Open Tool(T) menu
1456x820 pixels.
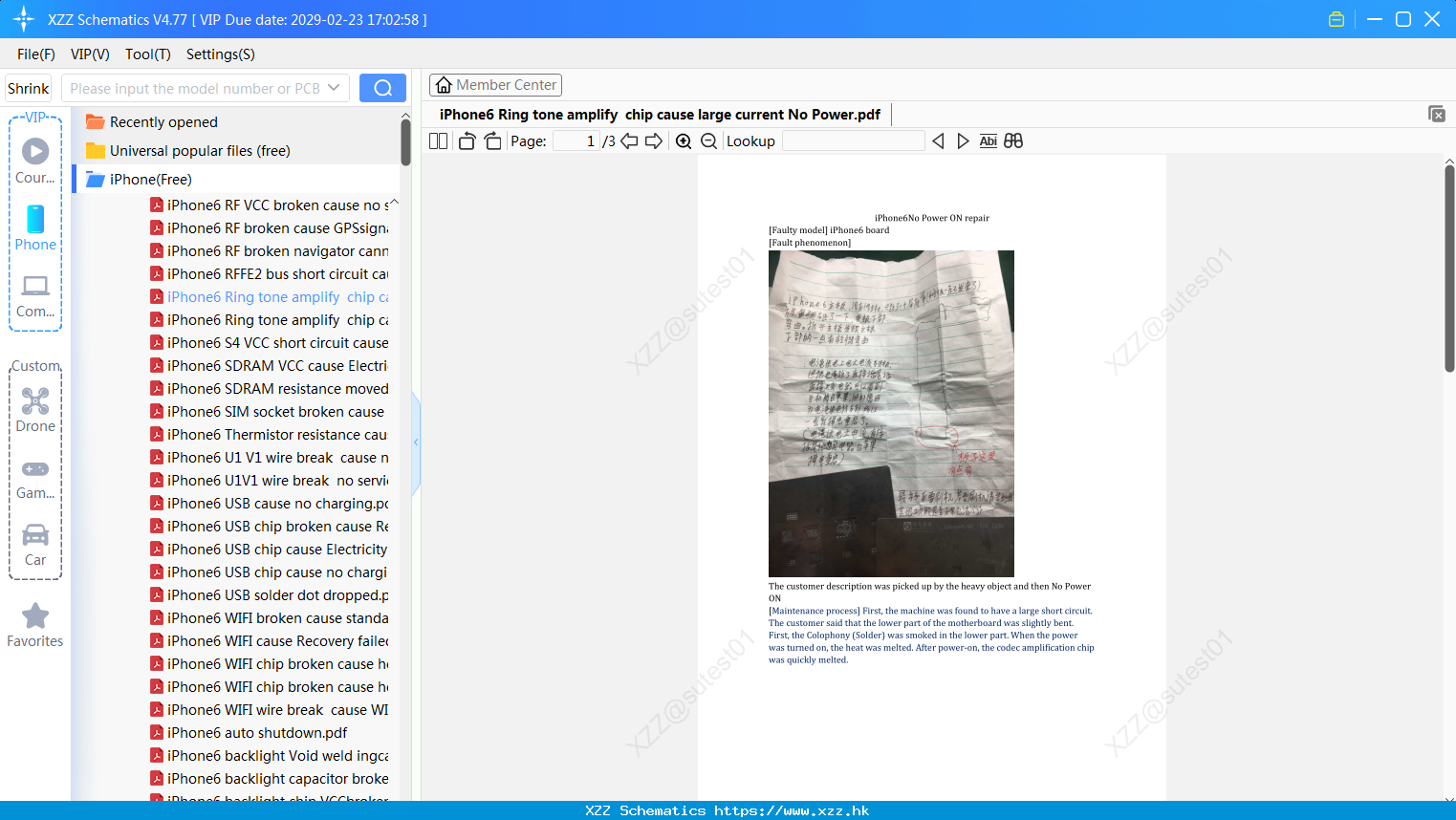148,54
